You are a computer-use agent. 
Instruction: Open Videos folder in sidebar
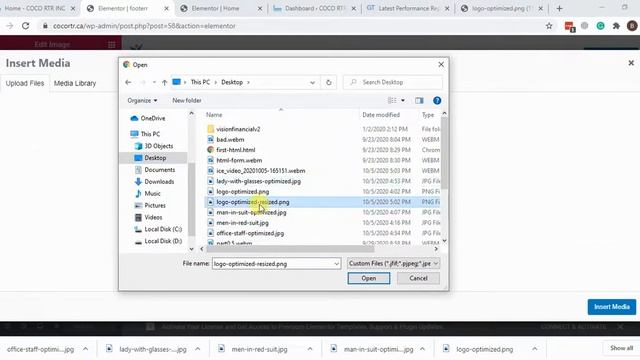[x=149, y=217]
